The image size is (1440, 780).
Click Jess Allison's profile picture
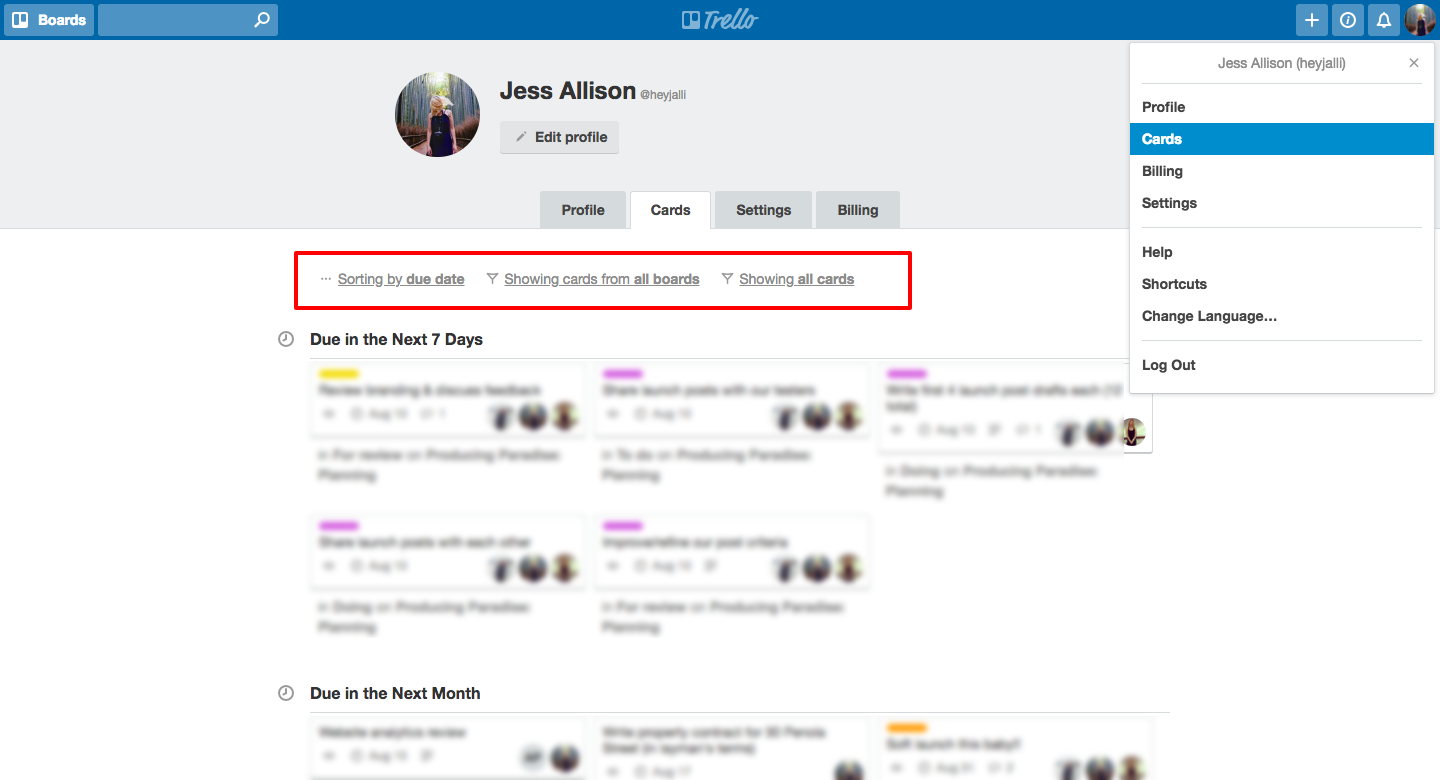tap(437, 114)
